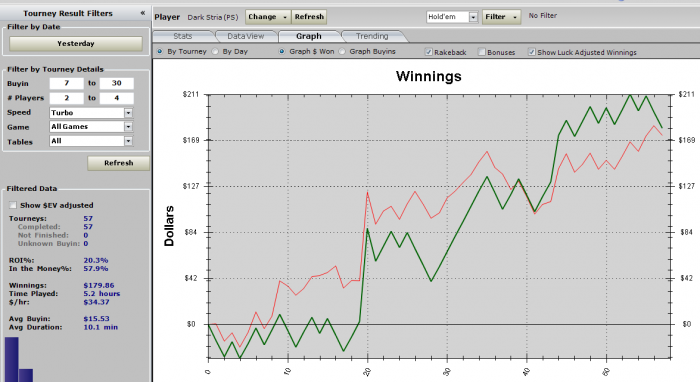Screen dimensions: 700x382
Task: Open the Trending tab
Action: click(x=372, y=36)
